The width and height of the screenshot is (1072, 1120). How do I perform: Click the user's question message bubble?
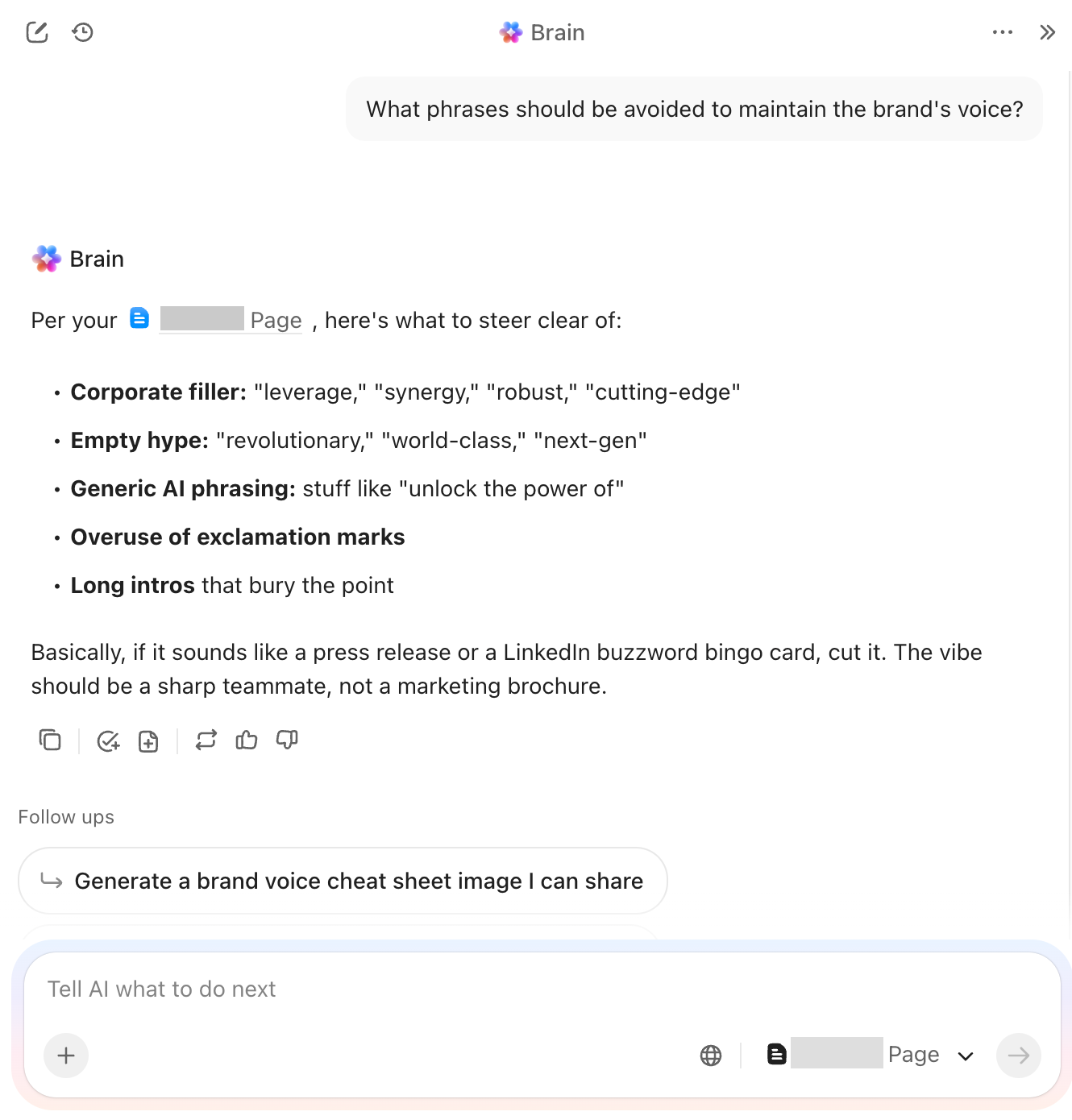(694, 109)
